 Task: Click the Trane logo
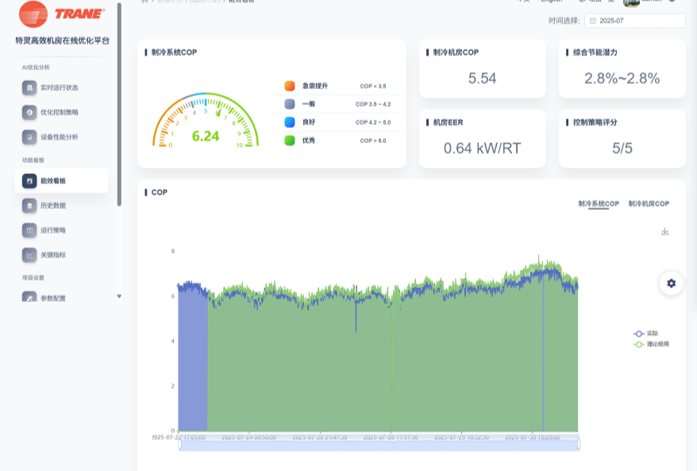pos(62,14)
